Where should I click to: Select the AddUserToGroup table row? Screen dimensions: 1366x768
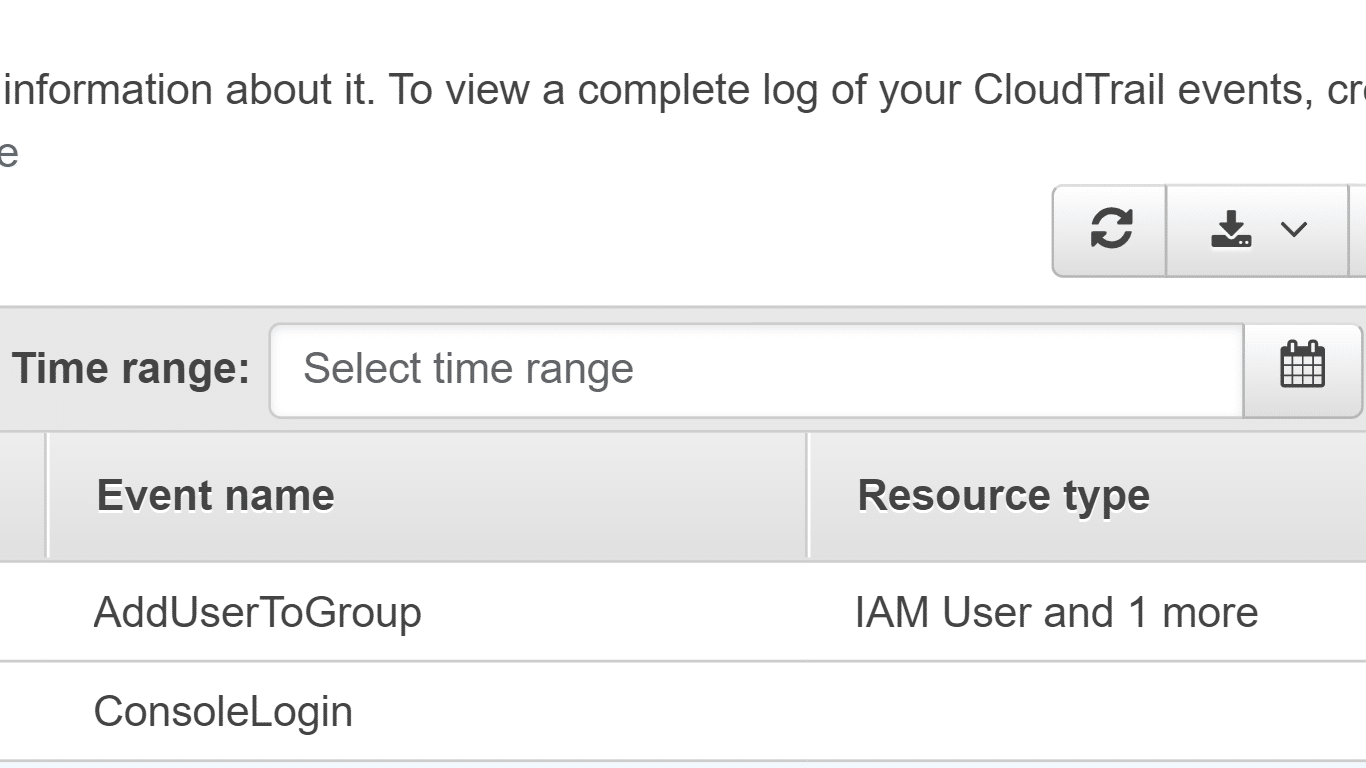tap(500, 611)
